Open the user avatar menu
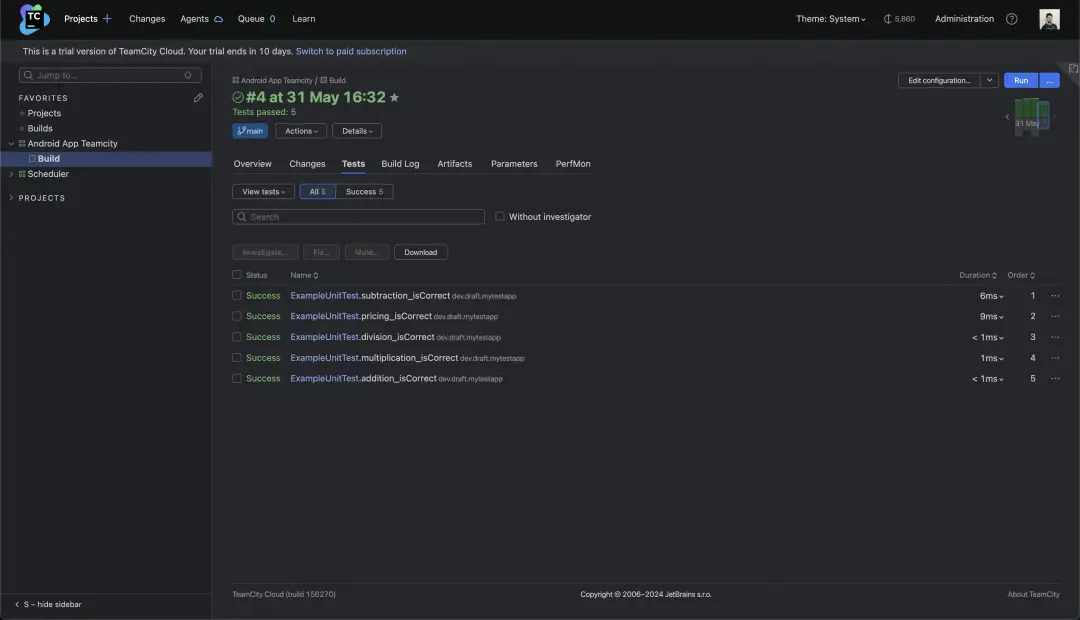Viewport: 1080px width, 620px height. 1049,19
